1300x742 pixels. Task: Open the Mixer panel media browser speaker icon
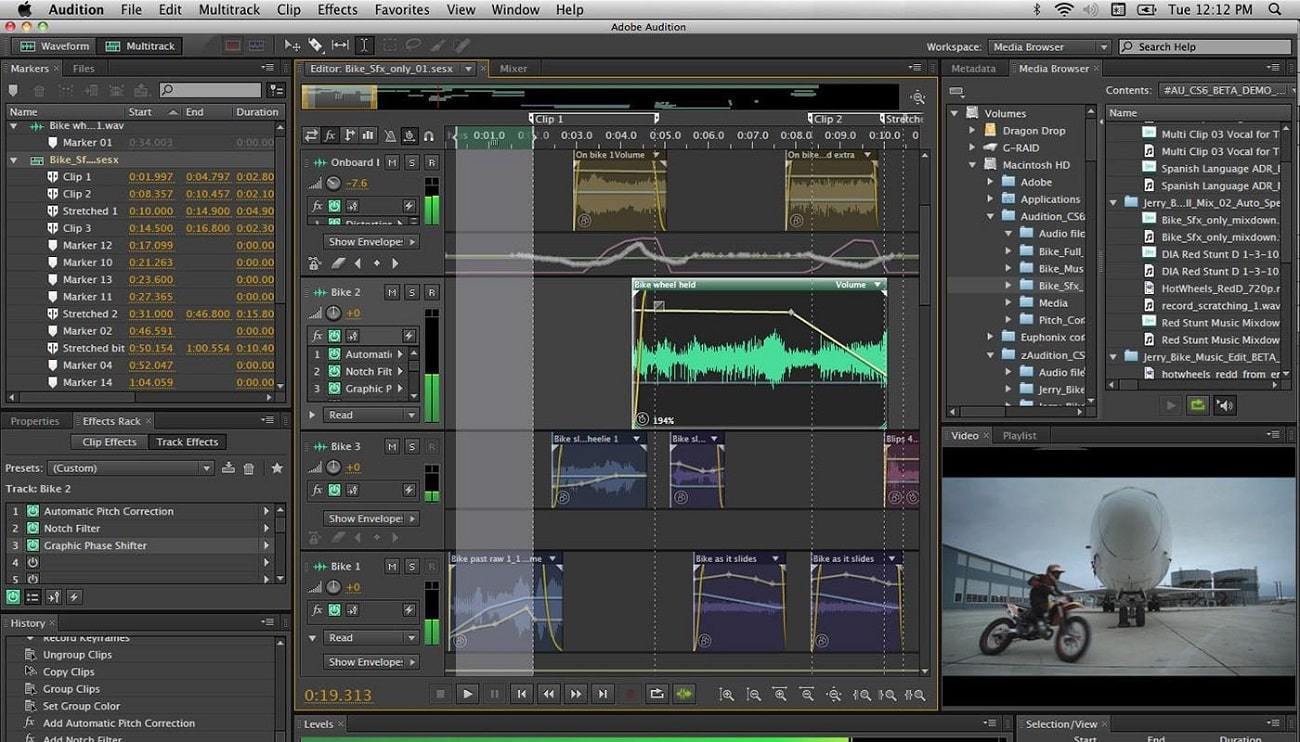point(1225,405)
